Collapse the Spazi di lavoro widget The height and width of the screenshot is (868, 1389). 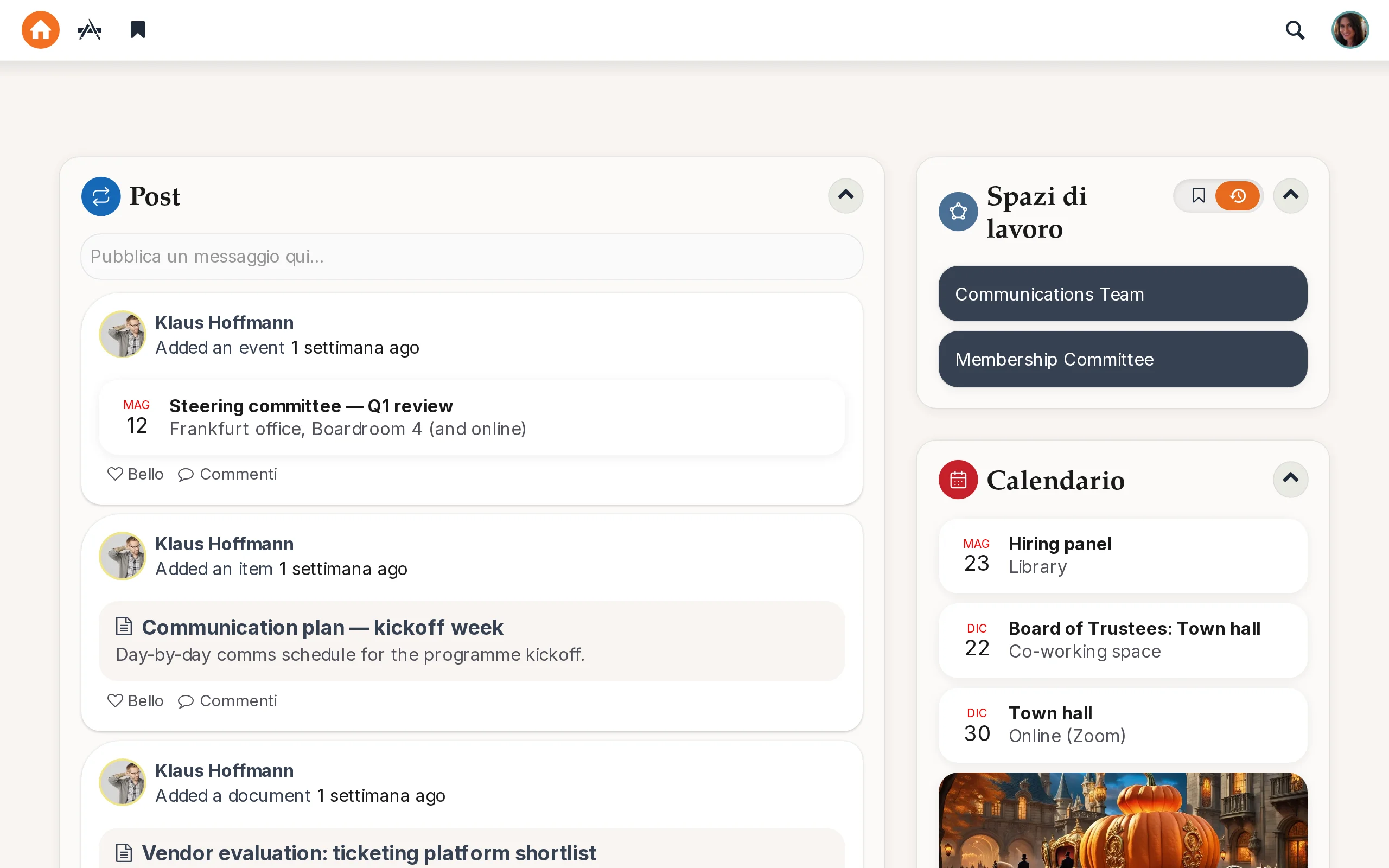pos(1290,196)
